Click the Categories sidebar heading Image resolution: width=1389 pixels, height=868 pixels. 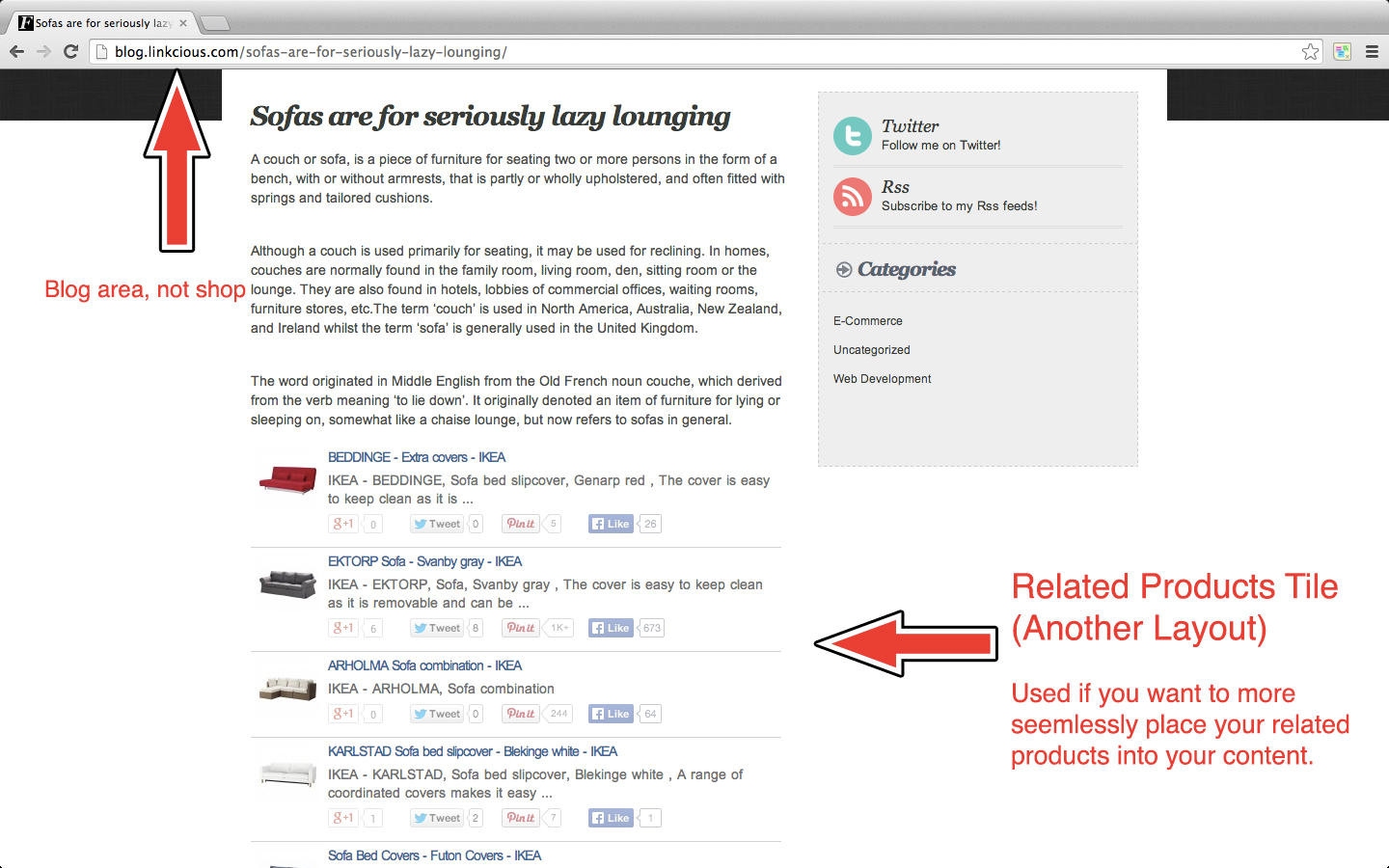907,270
